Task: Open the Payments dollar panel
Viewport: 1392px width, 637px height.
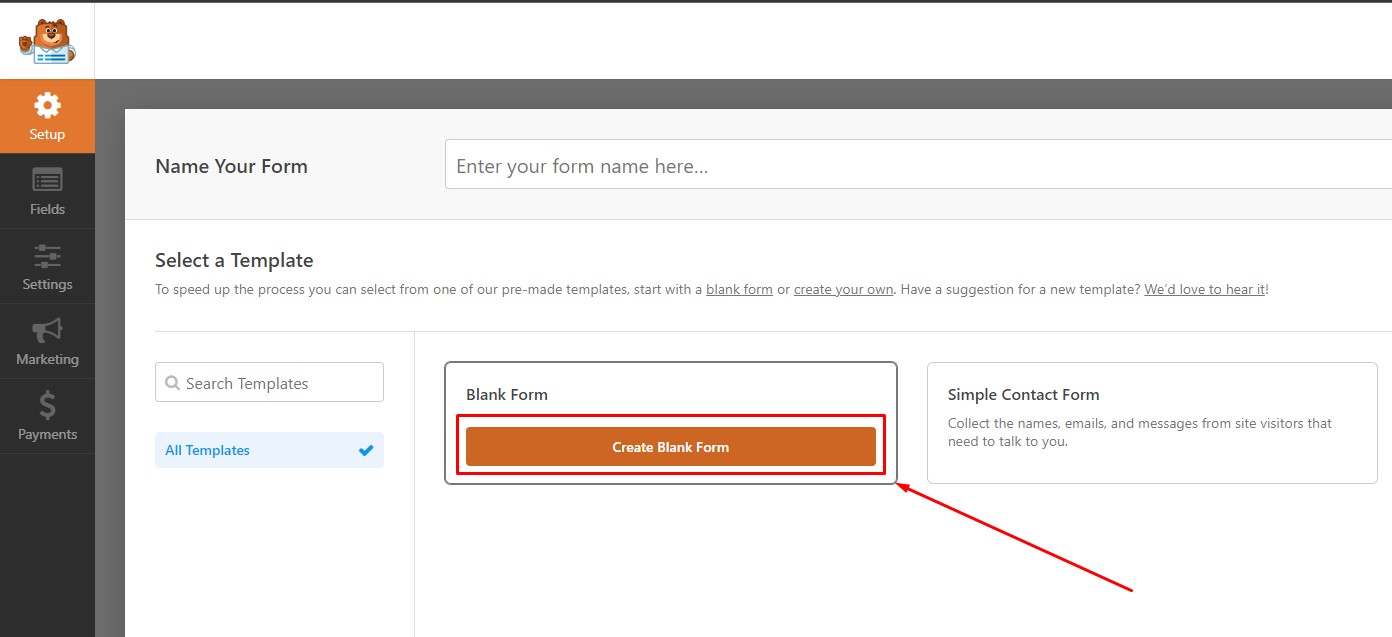Action: click(x=47, y=417)
